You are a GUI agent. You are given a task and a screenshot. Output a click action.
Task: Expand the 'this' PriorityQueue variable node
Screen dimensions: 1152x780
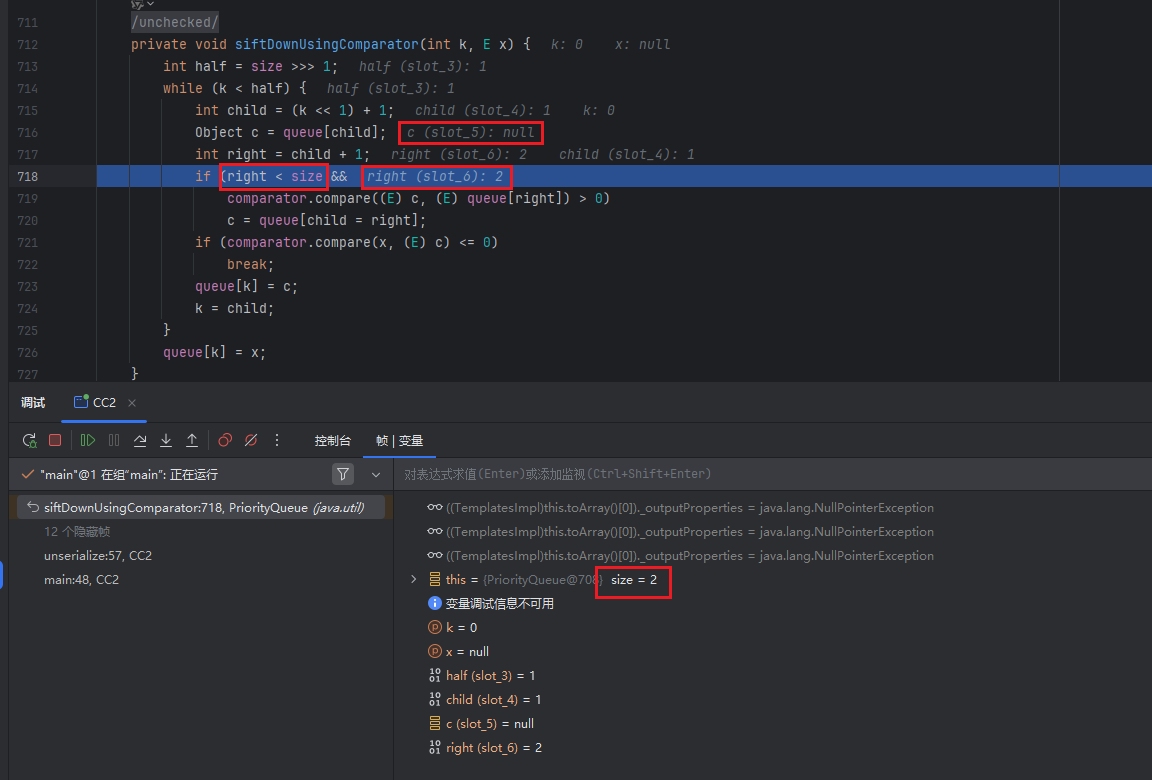(414, 579)
